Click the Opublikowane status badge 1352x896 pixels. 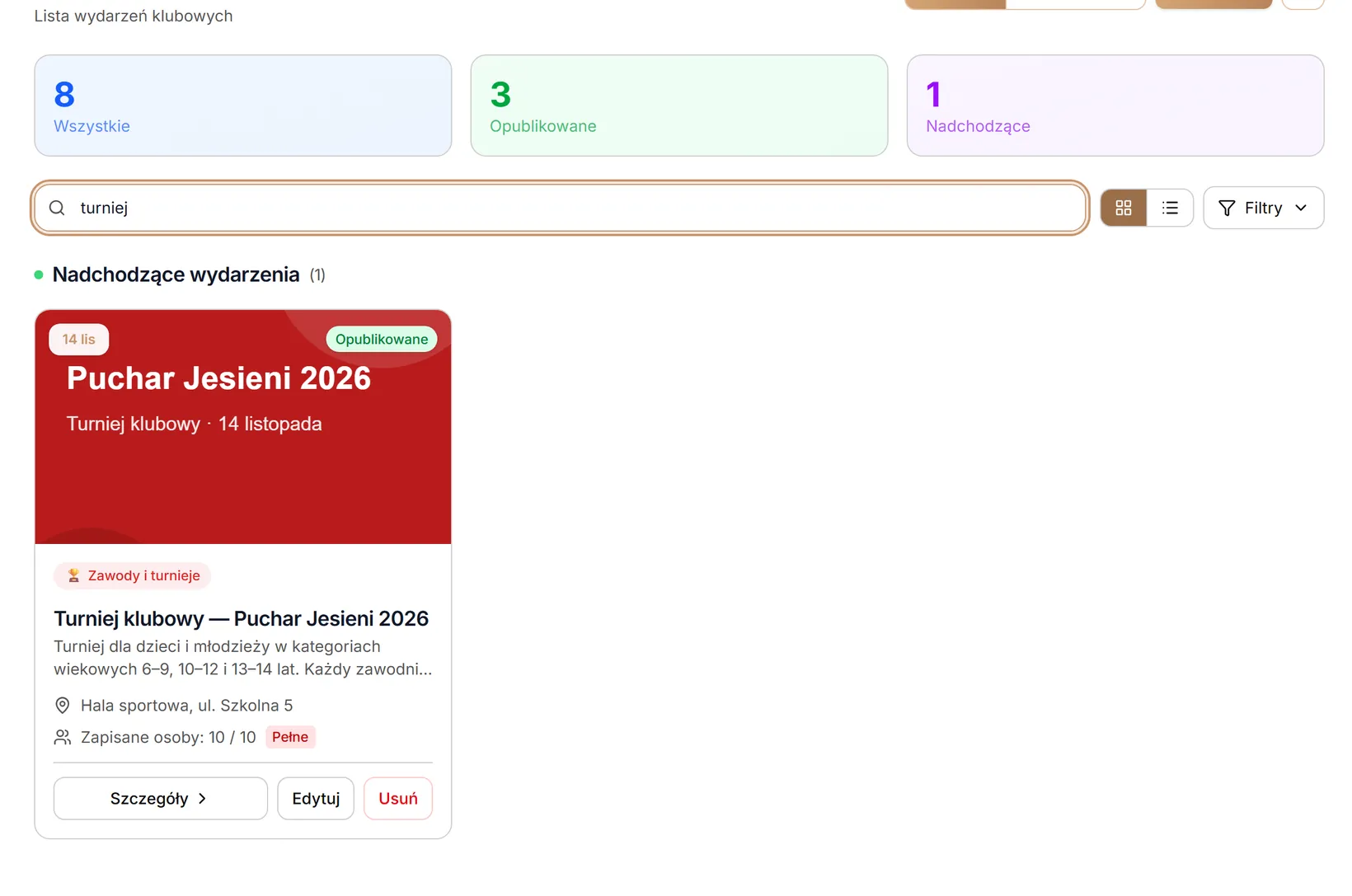[382, 340]
